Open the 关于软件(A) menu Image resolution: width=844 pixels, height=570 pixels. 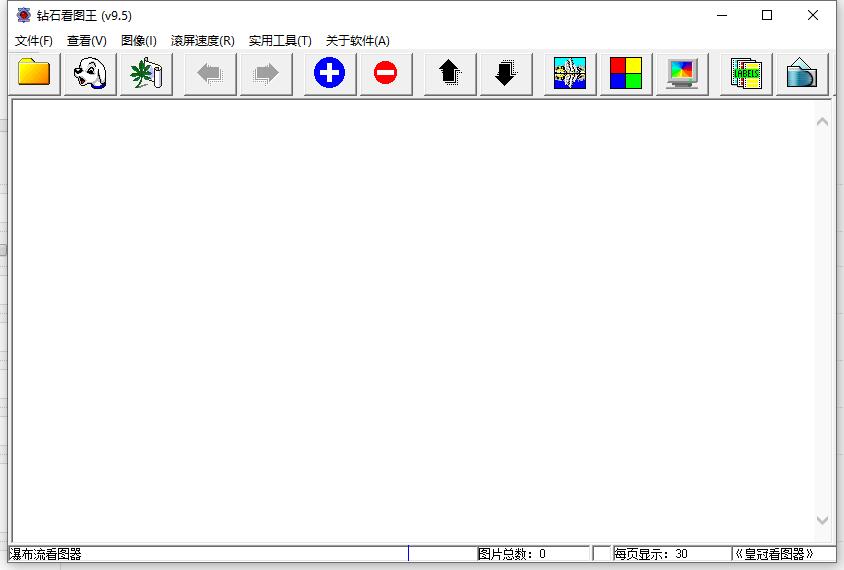pyautogui.click(x=358, y=41)
